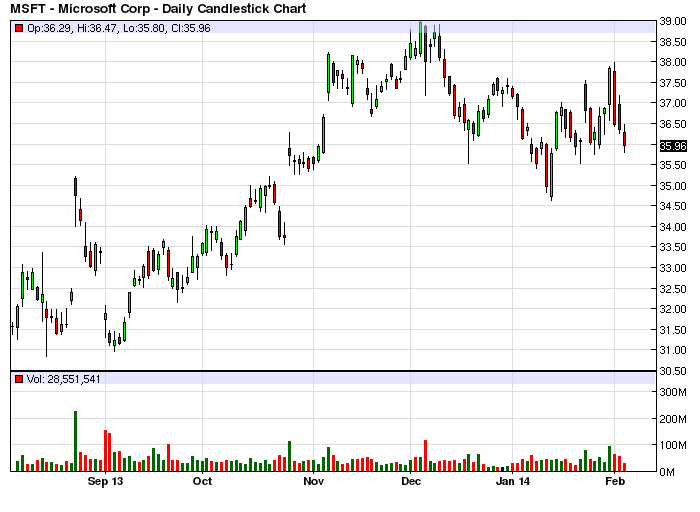Click the 'Nov' date axis label
Image resolution: width=700 pixels, height=512 pixels.
point(313,482)
